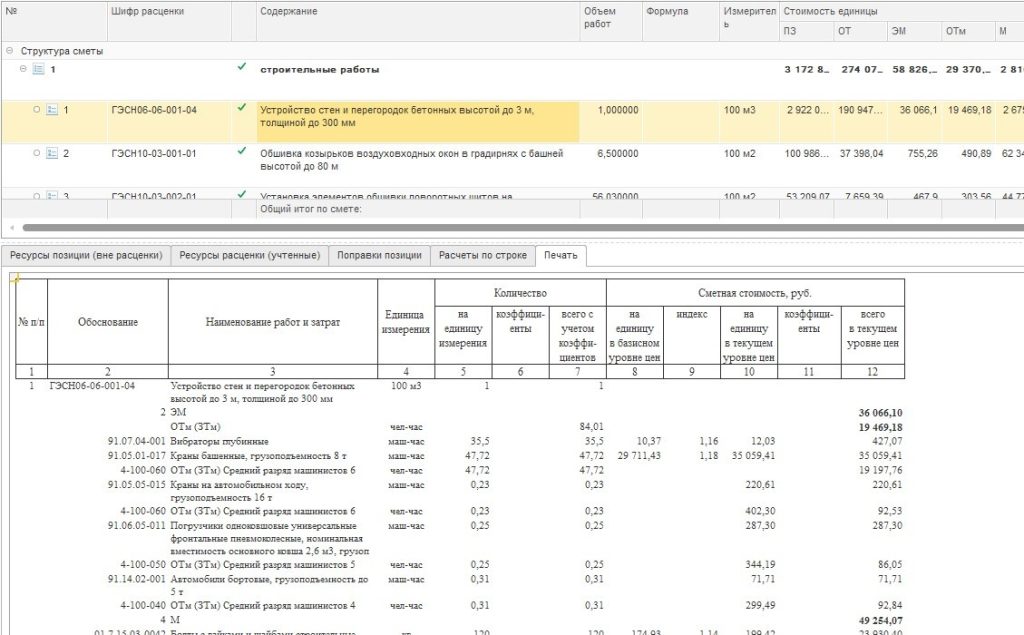This screenshot has width=1024, height=635.
Task: Select the radio circle for position 2
Action: click(x=37, y=154)
